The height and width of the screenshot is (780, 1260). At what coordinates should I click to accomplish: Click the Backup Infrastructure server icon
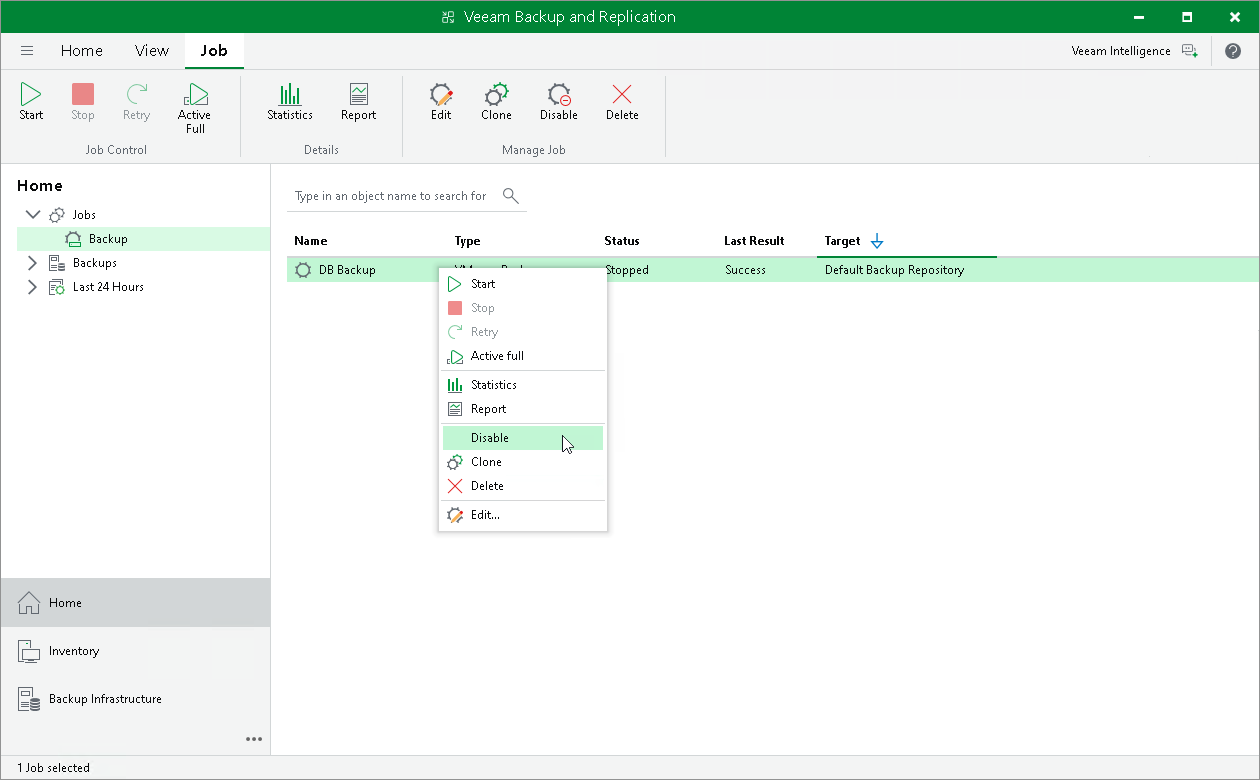coord(29,699)
